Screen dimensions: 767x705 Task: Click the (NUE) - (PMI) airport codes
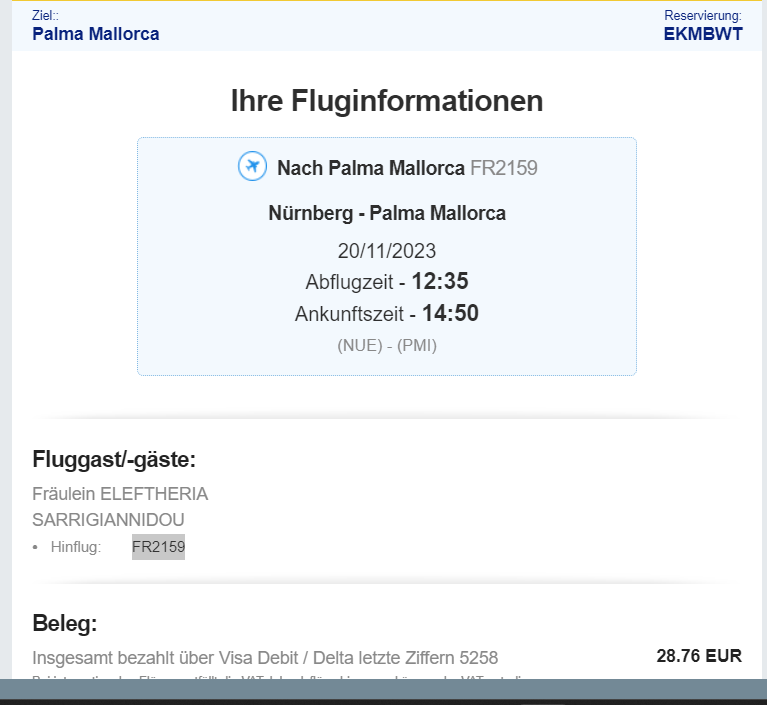pyautogui.click(x=387, y=346)
